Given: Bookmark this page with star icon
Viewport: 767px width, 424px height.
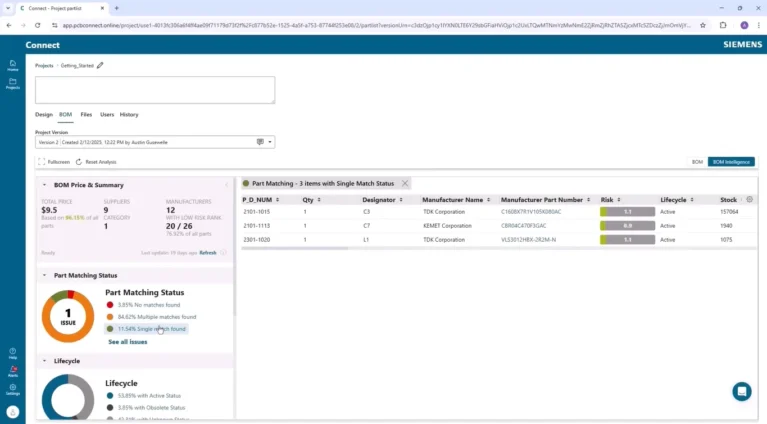Looking at the screenshot, I should click(x=702, y=25).
